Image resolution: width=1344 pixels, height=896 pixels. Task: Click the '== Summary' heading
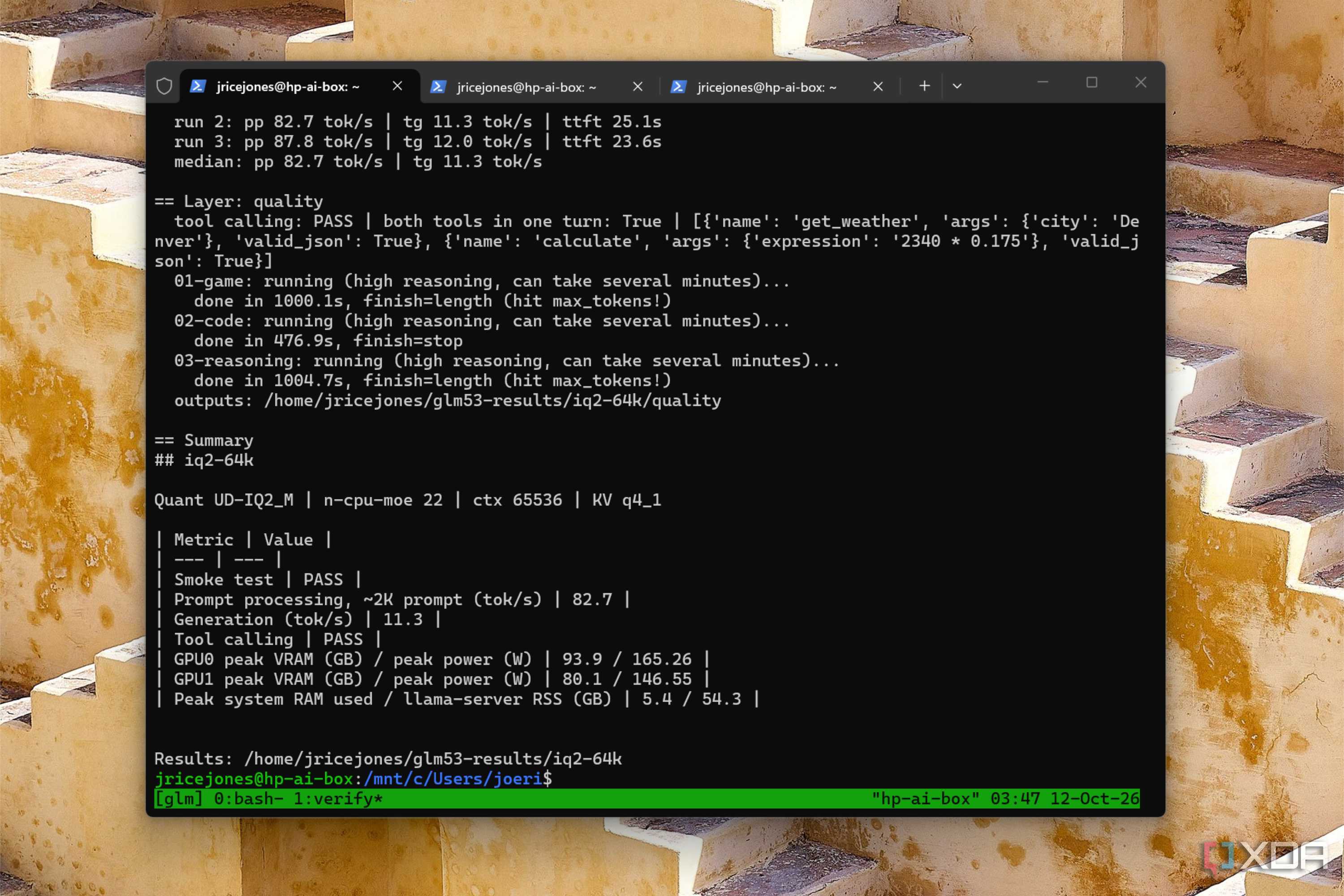coord(204,440)
